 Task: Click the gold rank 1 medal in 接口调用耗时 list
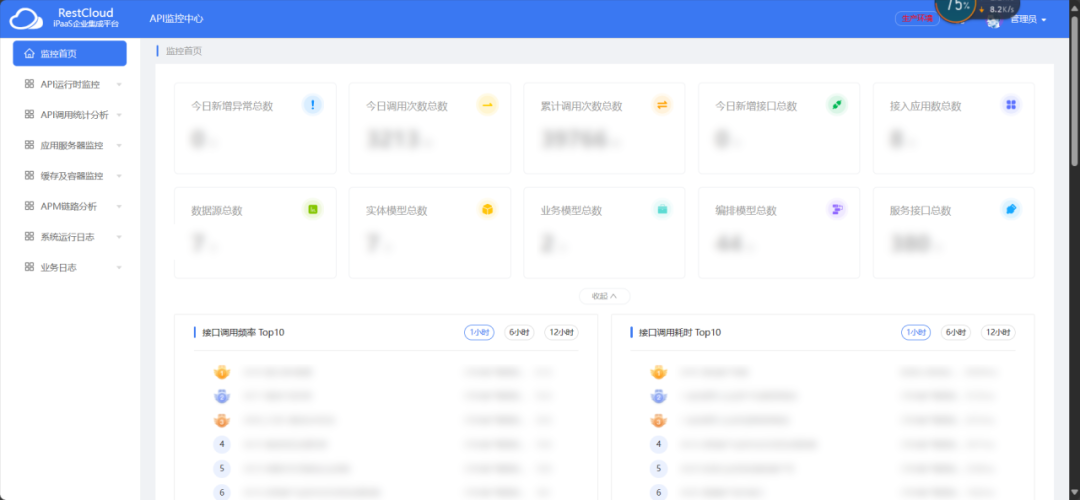click(658, 373)
